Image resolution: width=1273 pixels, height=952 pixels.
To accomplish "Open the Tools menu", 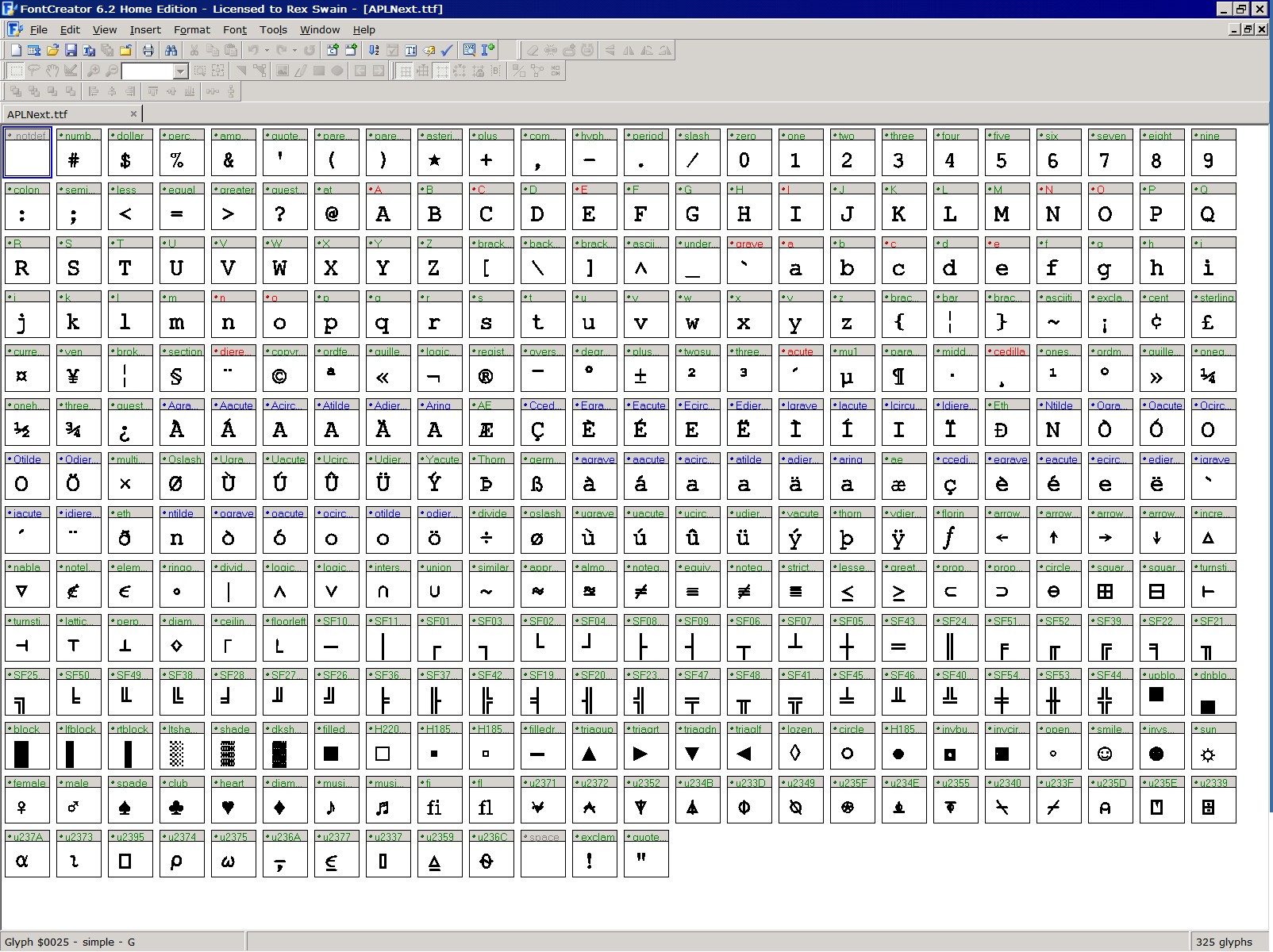I will pos(273,29).
